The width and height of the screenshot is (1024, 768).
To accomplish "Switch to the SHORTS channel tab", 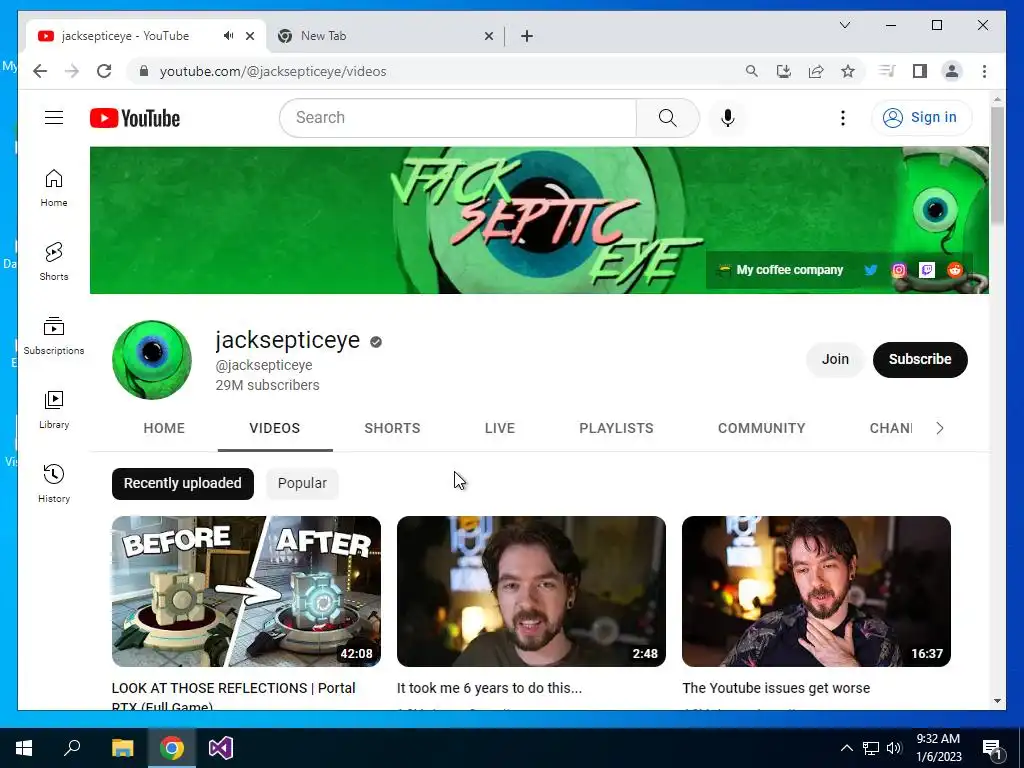I will pyautogui.click(x=392, y=428).
